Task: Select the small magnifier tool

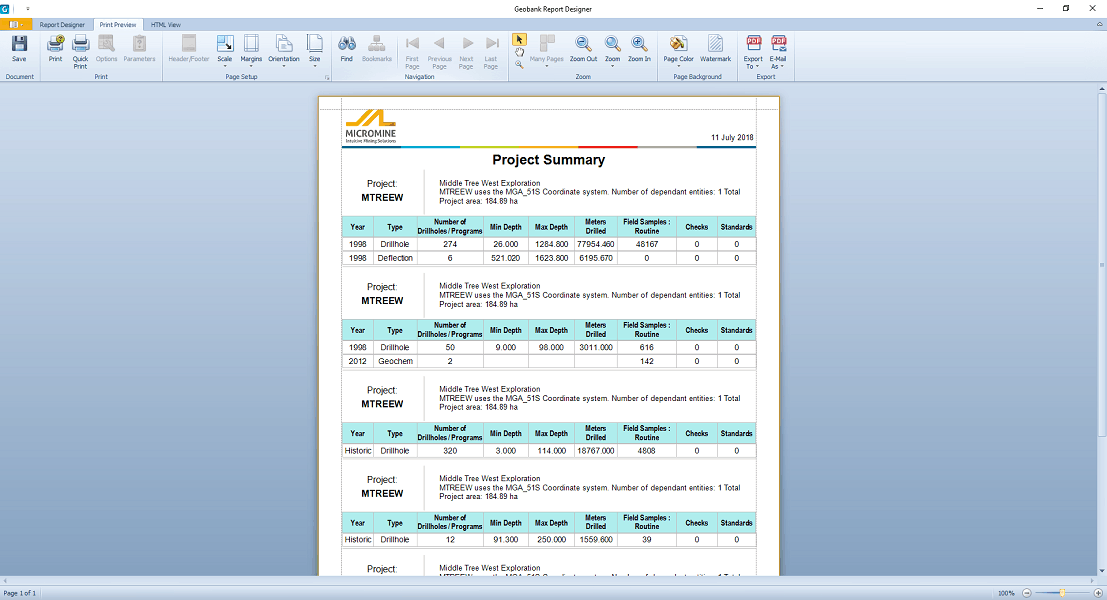Action: click(519, 64)
